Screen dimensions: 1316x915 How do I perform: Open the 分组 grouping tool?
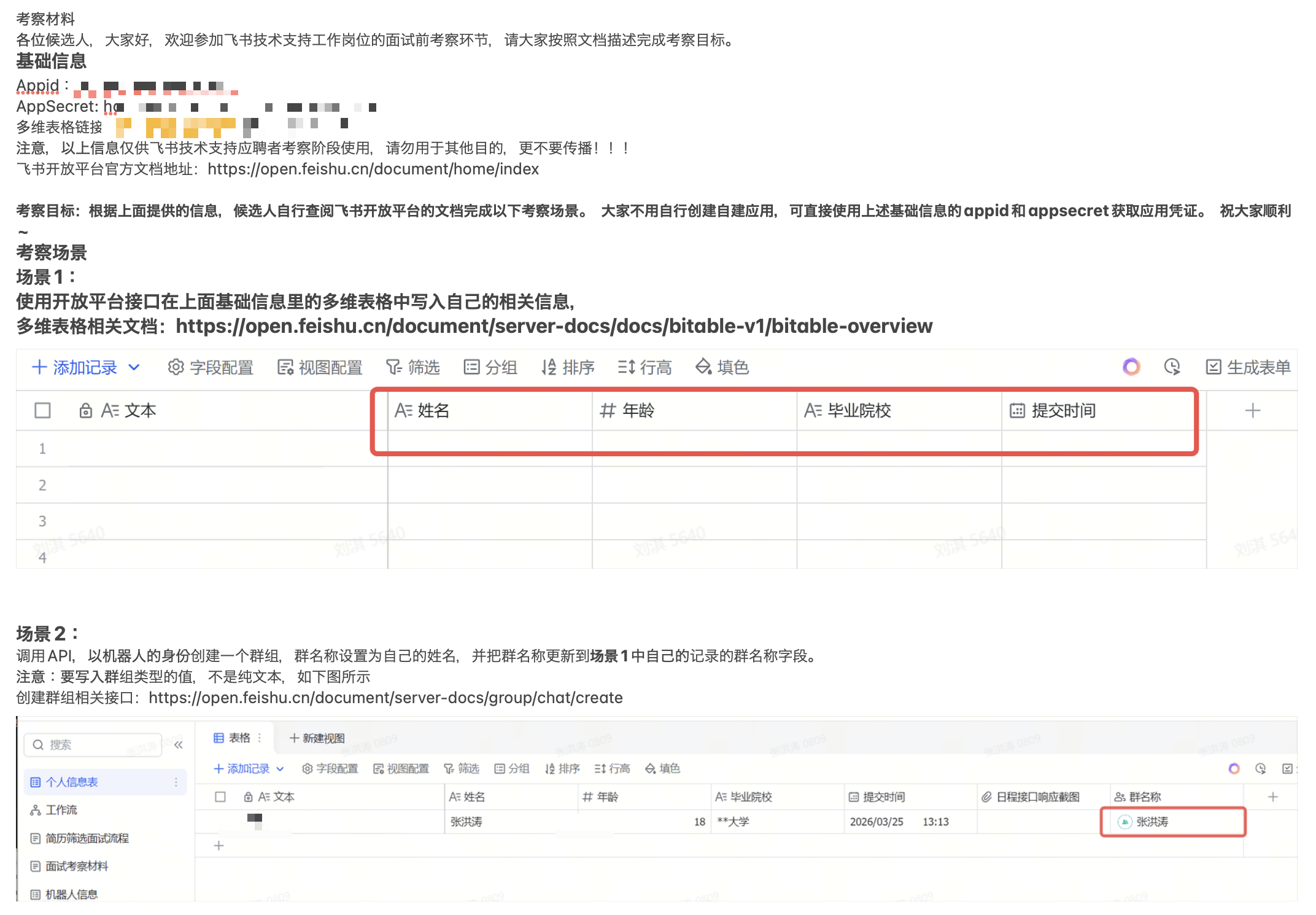pyautogui.click(x=490, y=367)
